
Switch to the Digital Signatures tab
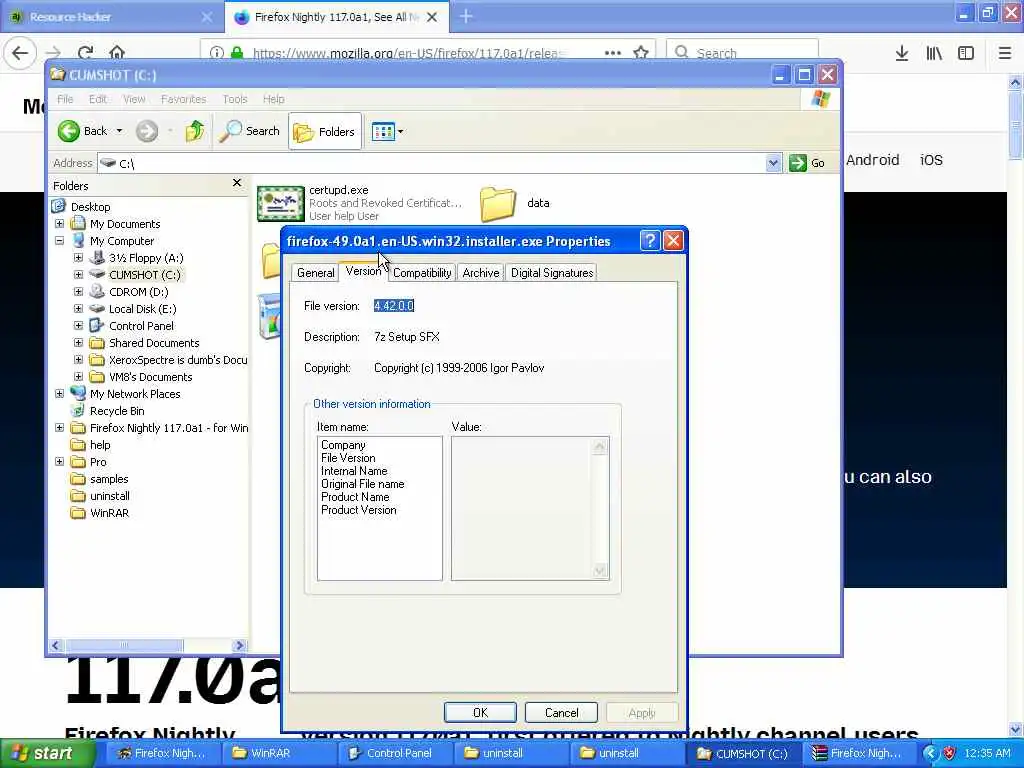[x=552, y=273]
